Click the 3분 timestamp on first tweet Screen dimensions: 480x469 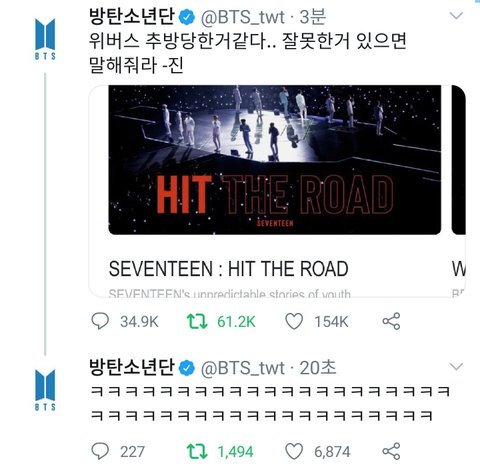[313, 17]
